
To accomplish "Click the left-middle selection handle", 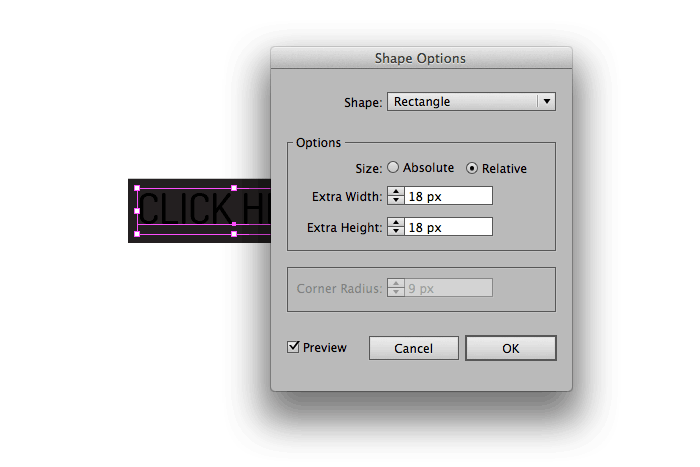I will 137,211.
